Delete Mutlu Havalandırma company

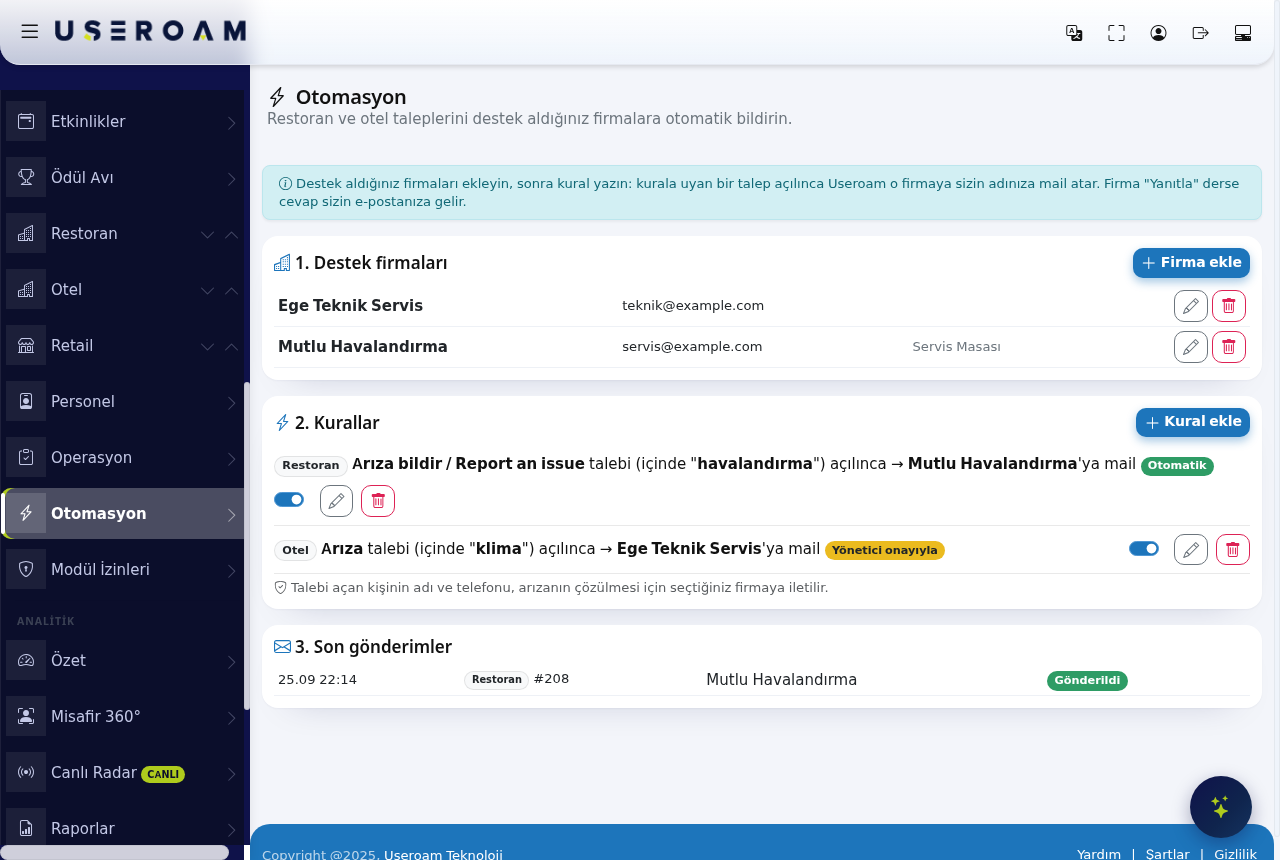click(1229, 347)
